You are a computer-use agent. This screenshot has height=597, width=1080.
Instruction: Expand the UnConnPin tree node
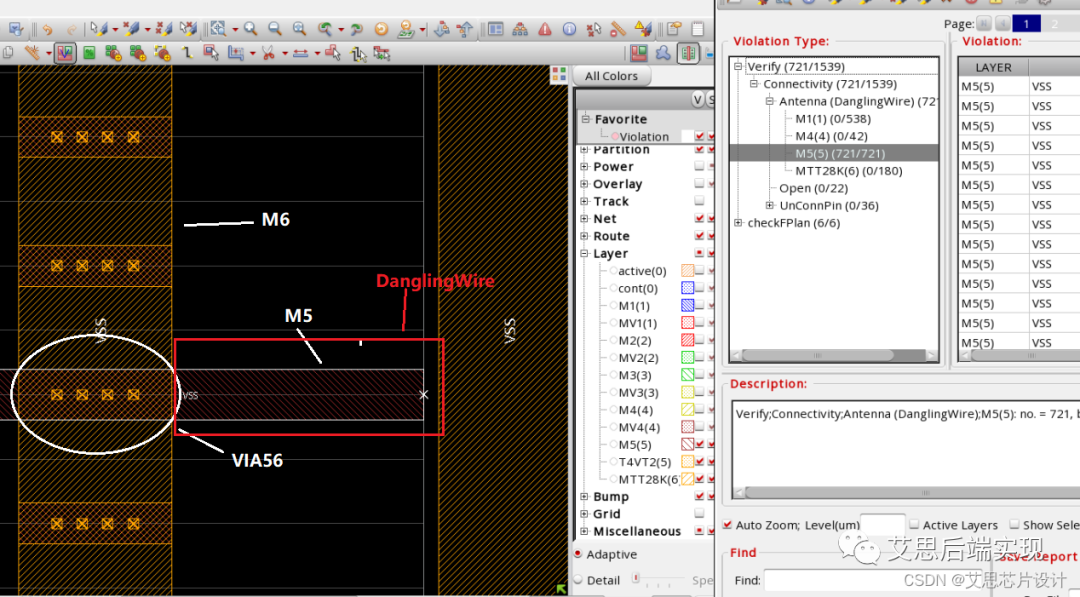coord(770,206)
